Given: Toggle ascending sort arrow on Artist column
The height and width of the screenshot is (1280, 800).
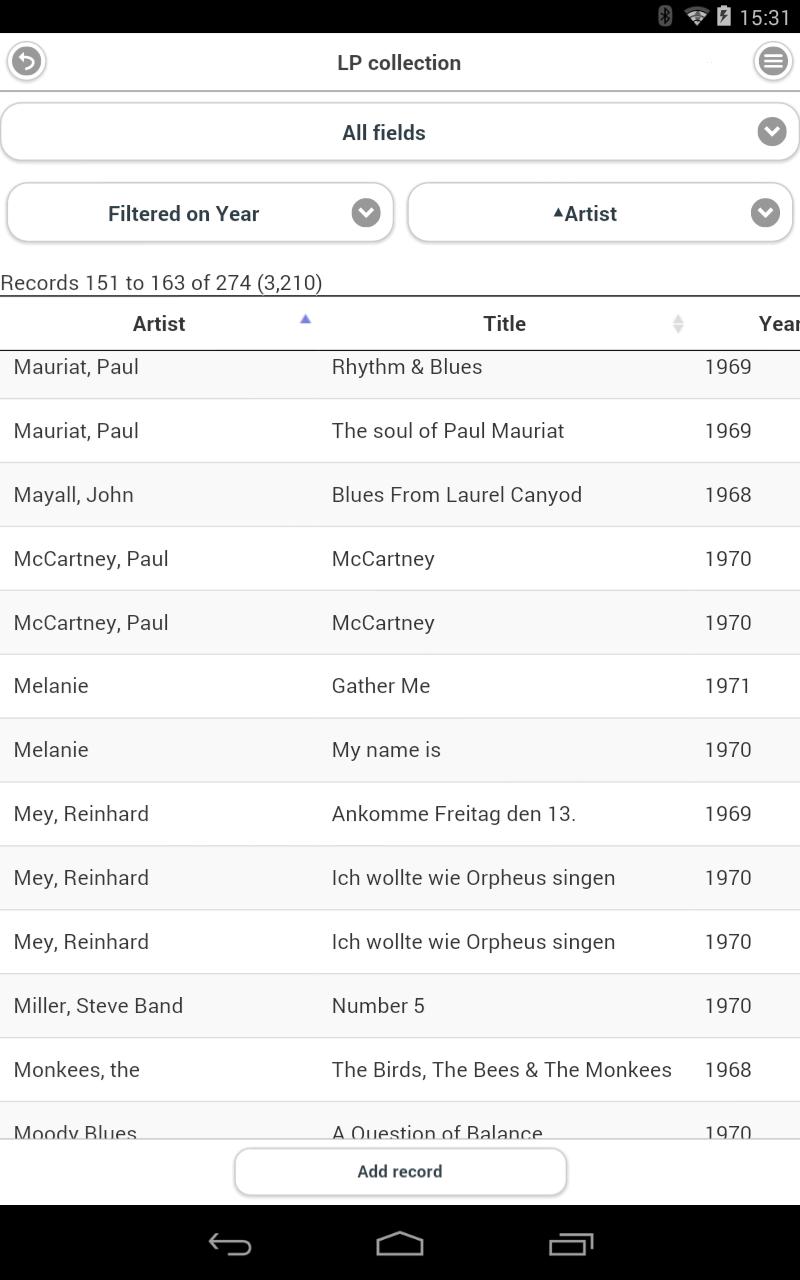Looking at the screenshot, I should (306, 320).
